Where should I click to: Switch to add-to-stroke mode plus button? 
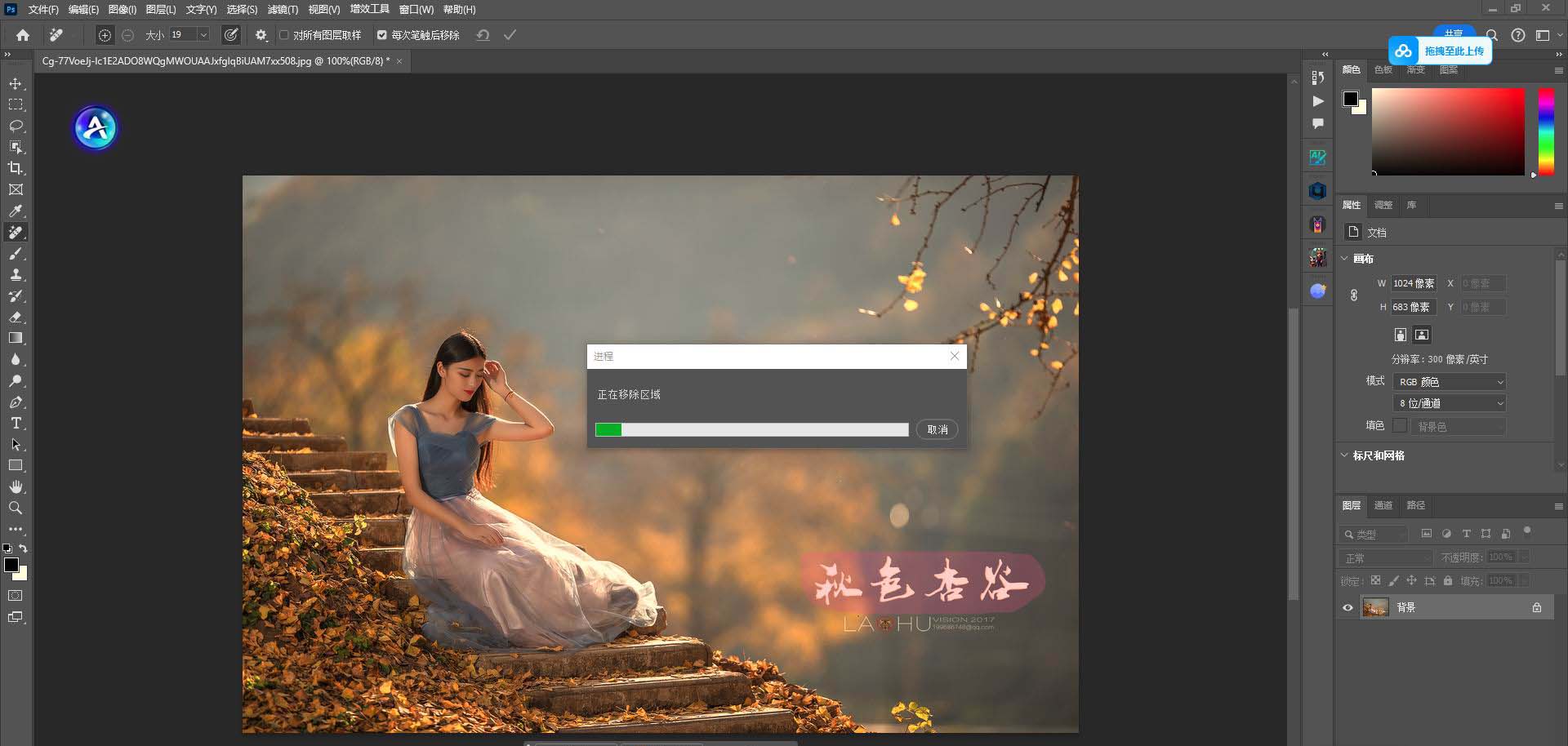click(x=105, y=35)
